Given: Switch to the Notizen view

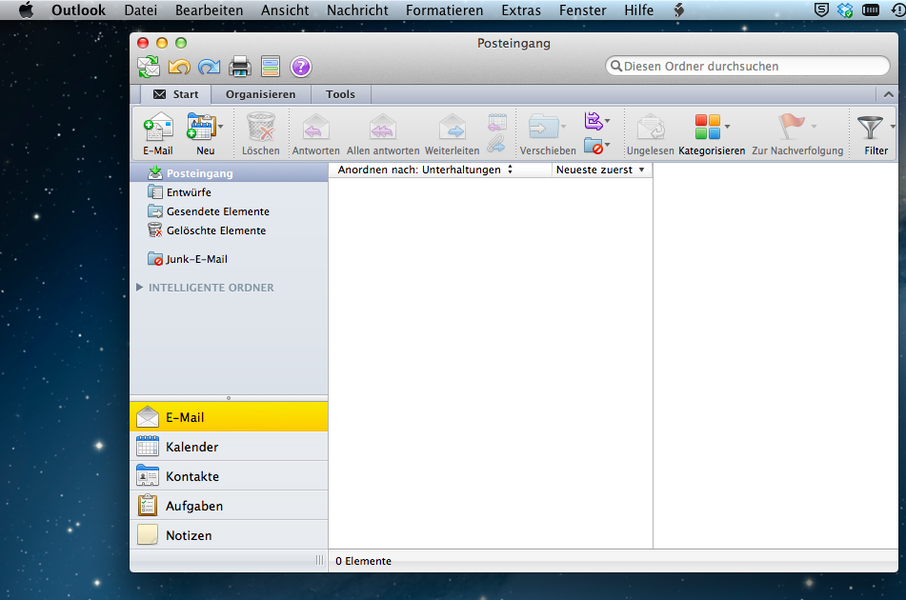Looking at the screenshot, I should 229,535.
